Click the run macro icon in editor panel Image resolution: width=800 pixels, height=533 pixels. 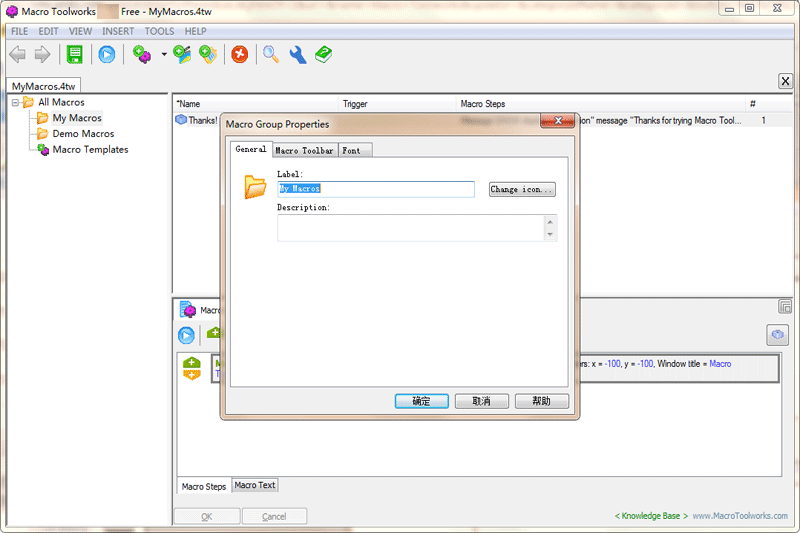pyautogui.click(x=186, y=335)
